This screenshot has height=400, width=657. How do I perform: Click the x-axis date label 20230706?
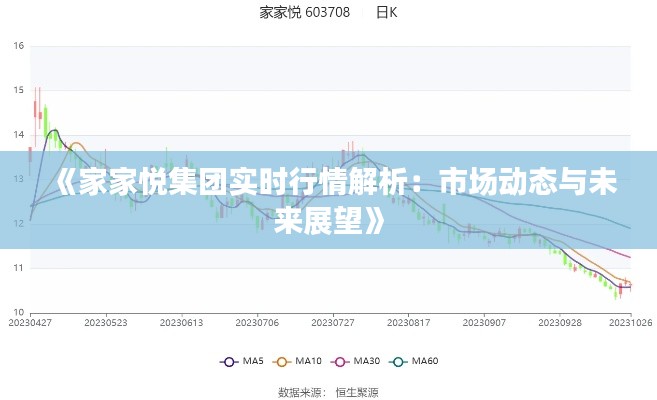(257, 323)
